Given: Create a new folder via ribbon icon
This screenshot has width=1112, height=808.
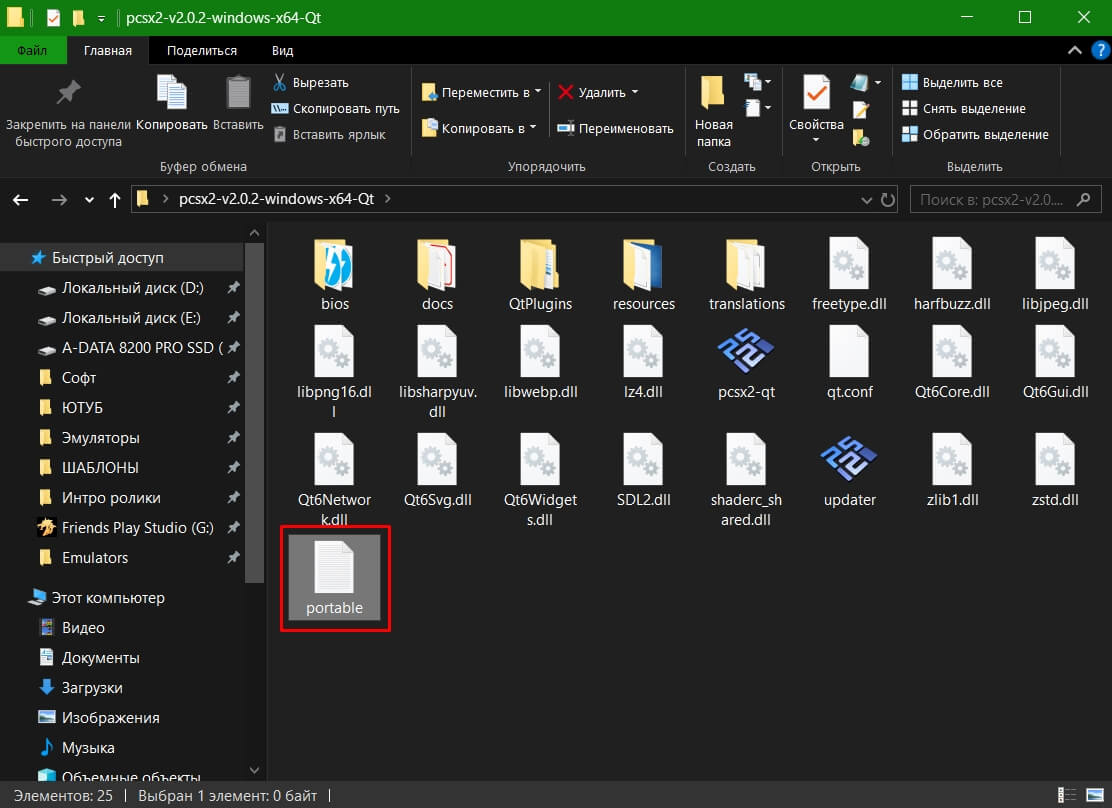Looking at the screenshot, I should click(713, 95).
